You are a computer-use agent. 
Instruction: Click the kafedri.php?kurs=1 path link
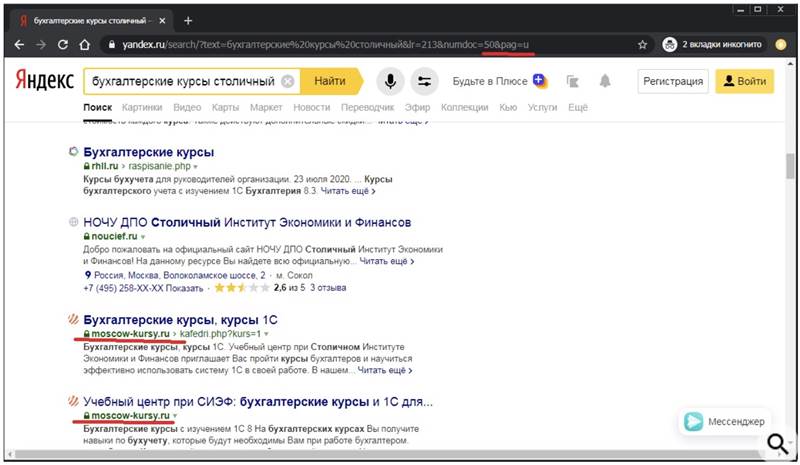pos(220,334)
